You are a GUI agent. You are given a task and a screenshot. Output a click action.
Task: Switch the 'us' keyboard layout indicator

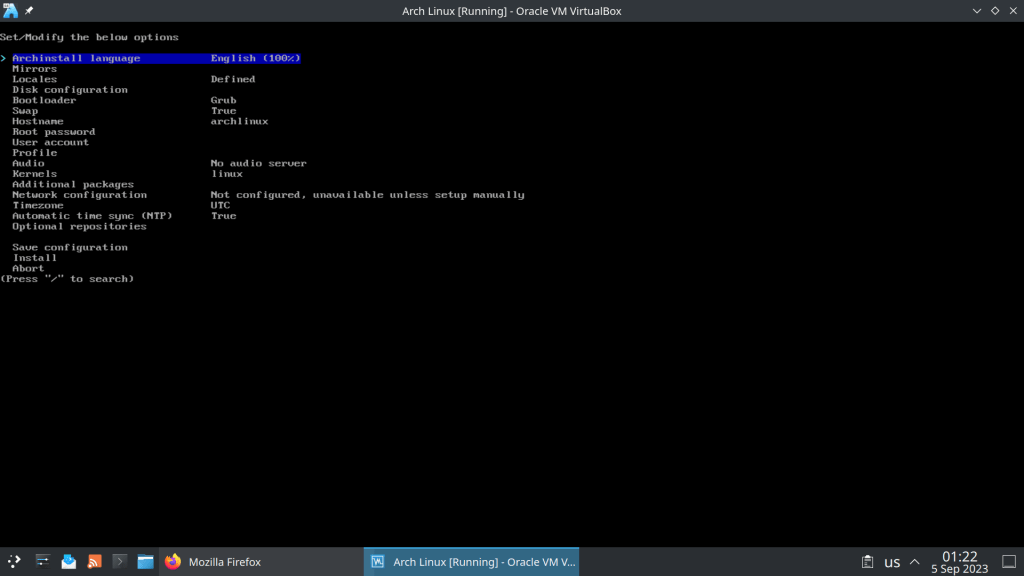(x=892, y=562)
